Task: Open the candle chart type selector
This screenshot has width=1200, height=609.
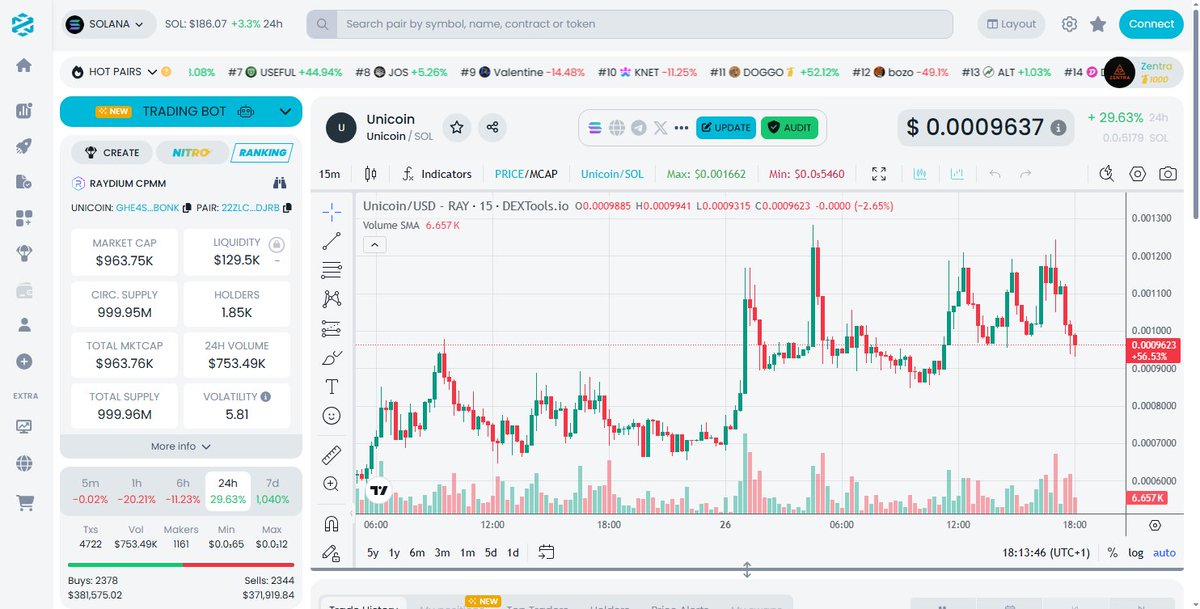Action: pyautogui.click(x=371, y=174)
